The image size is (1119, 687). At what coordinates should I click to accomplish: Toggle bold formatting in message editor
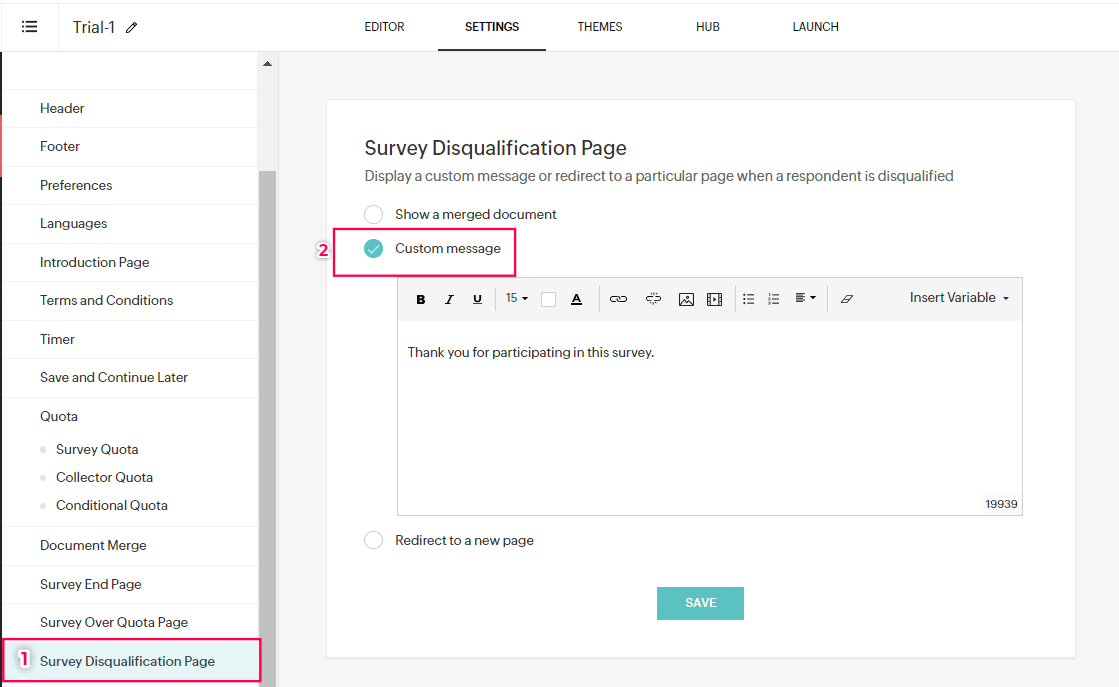pos(421,299)
